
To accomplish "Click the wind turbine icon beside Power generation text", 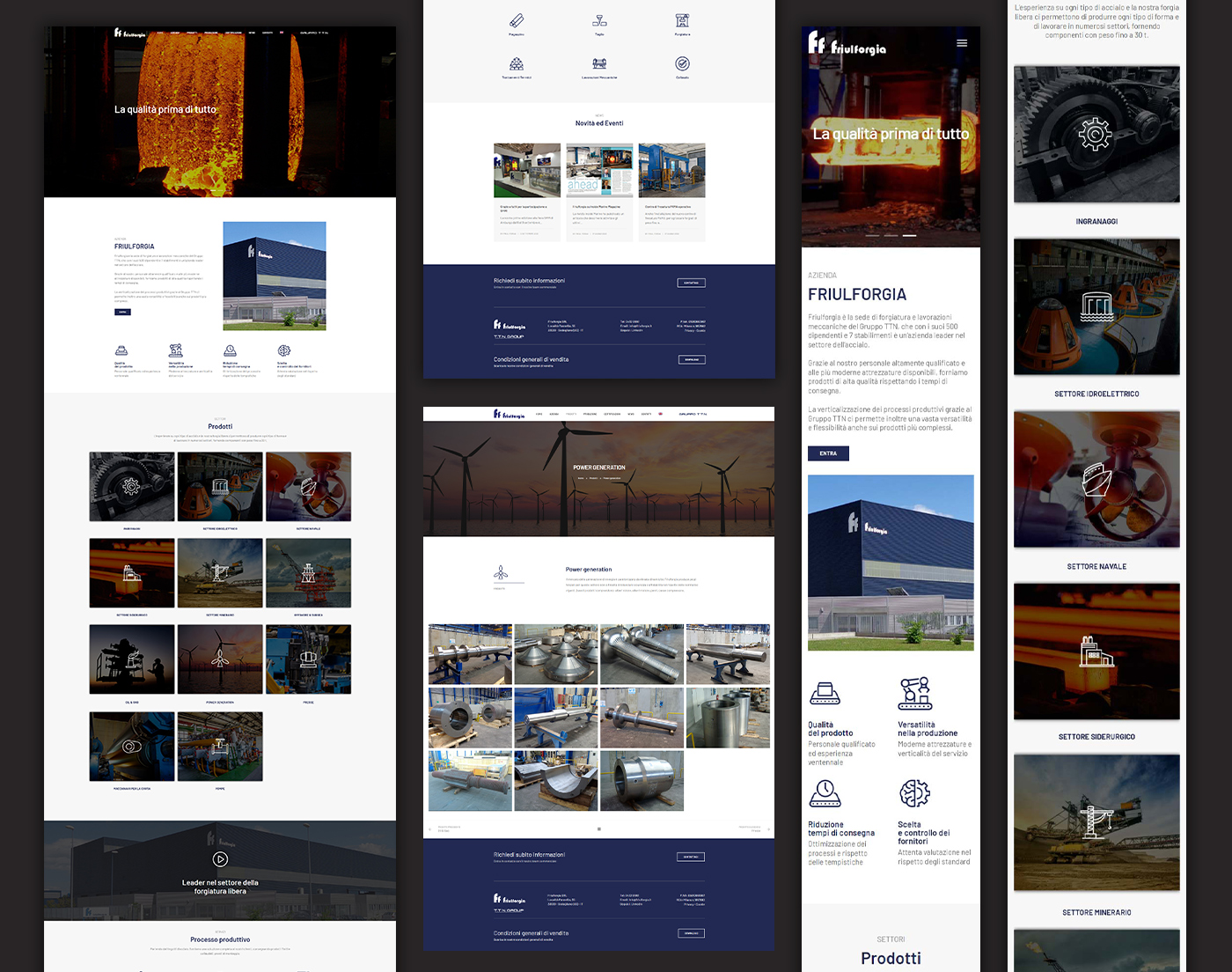I will tap(501, 573).
